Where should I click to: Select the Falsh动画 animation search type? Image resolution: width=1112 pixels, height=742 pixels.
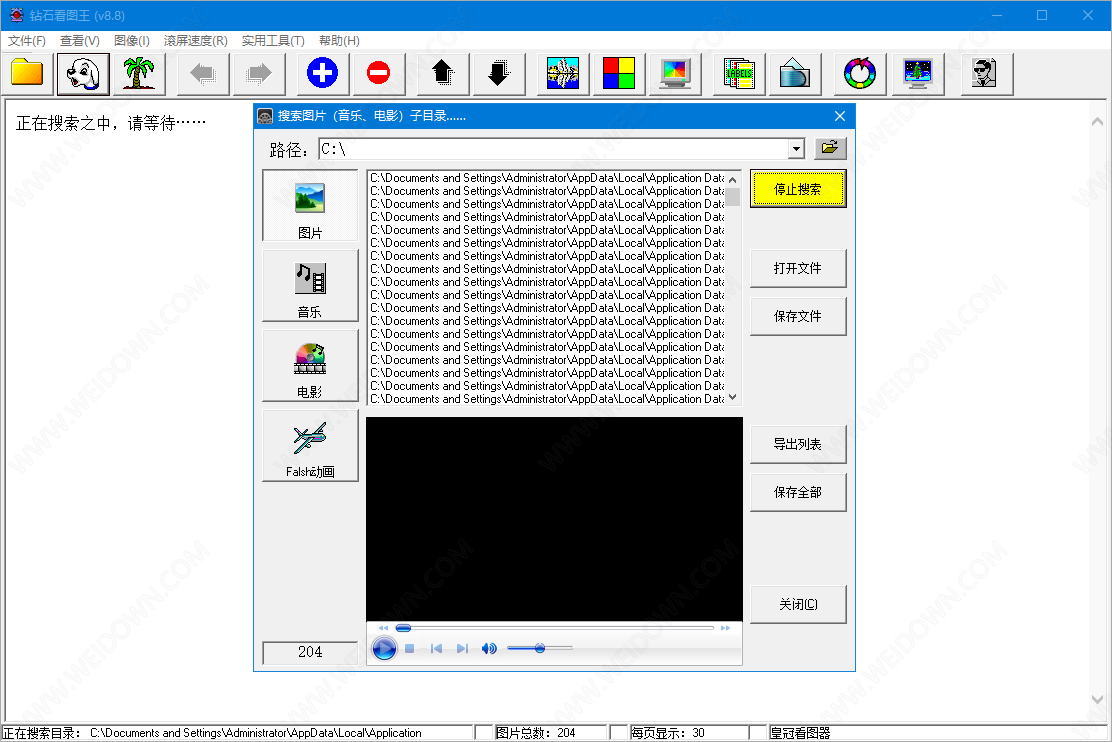point(310,445)
